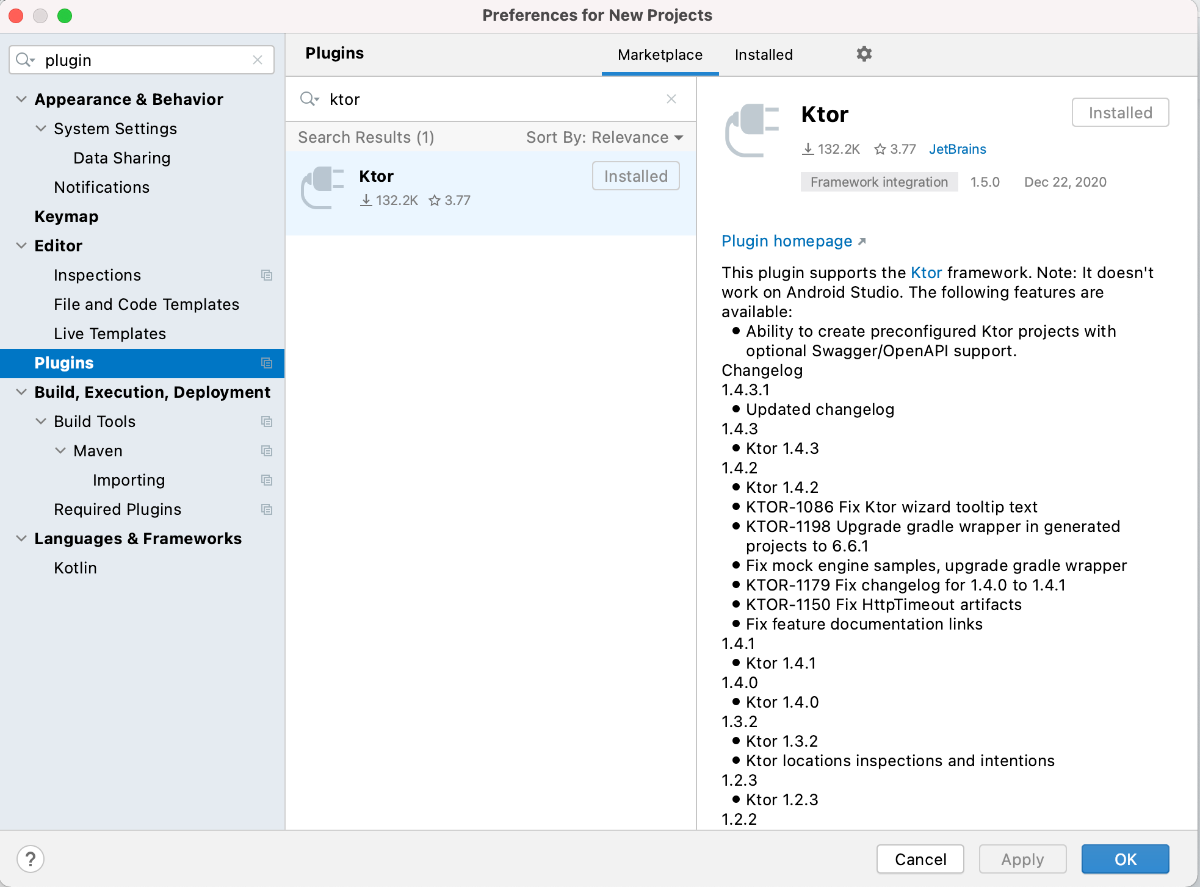Image resolution: width=1200 pixels, height=887 pixels.
Task: Collapse the System Settings node
Action: [41, 129]
